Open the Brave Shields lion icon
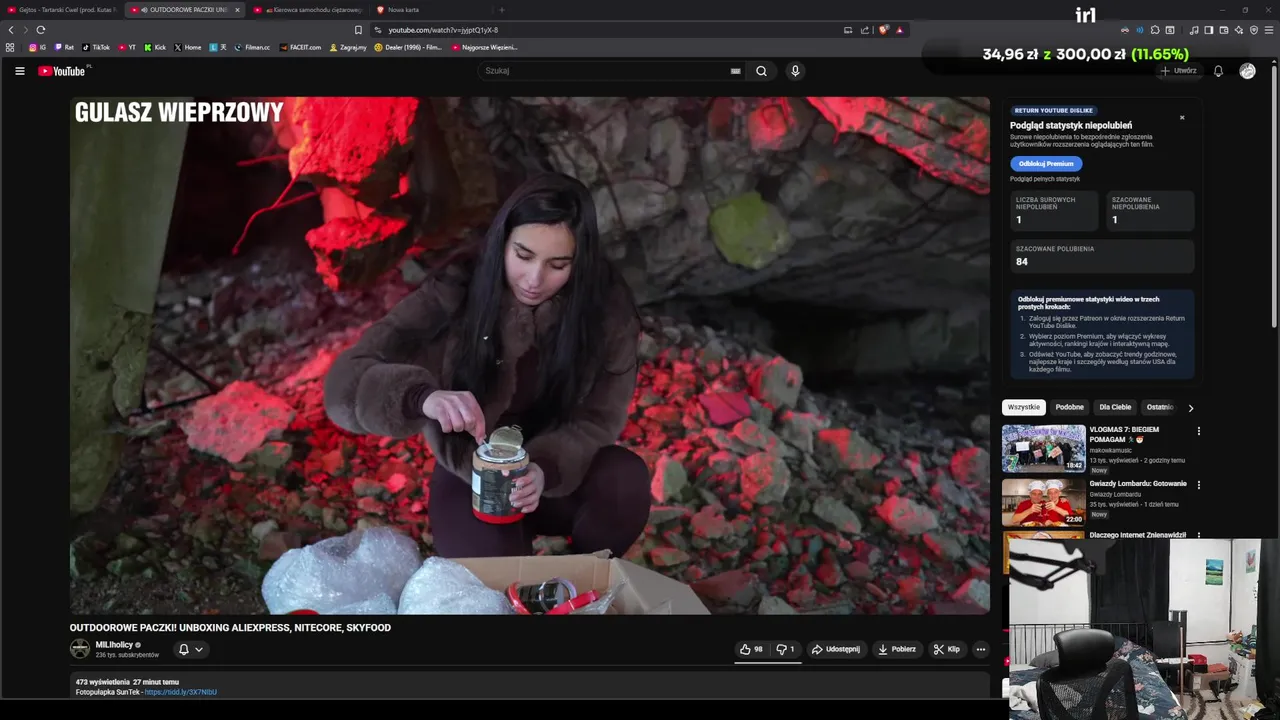 coord(883,30)
